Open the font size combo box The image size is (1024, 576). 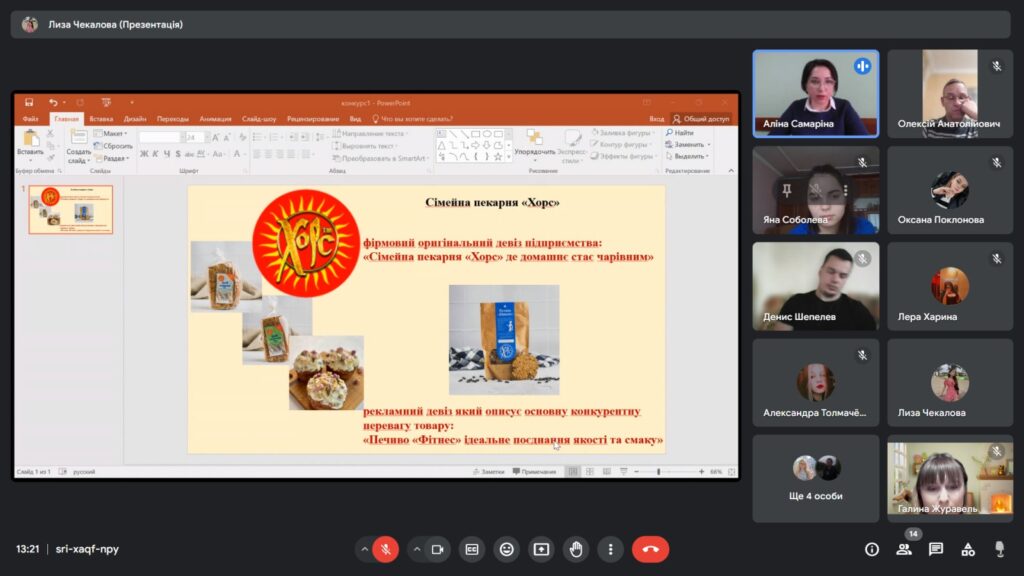click(x=195, y=137)
